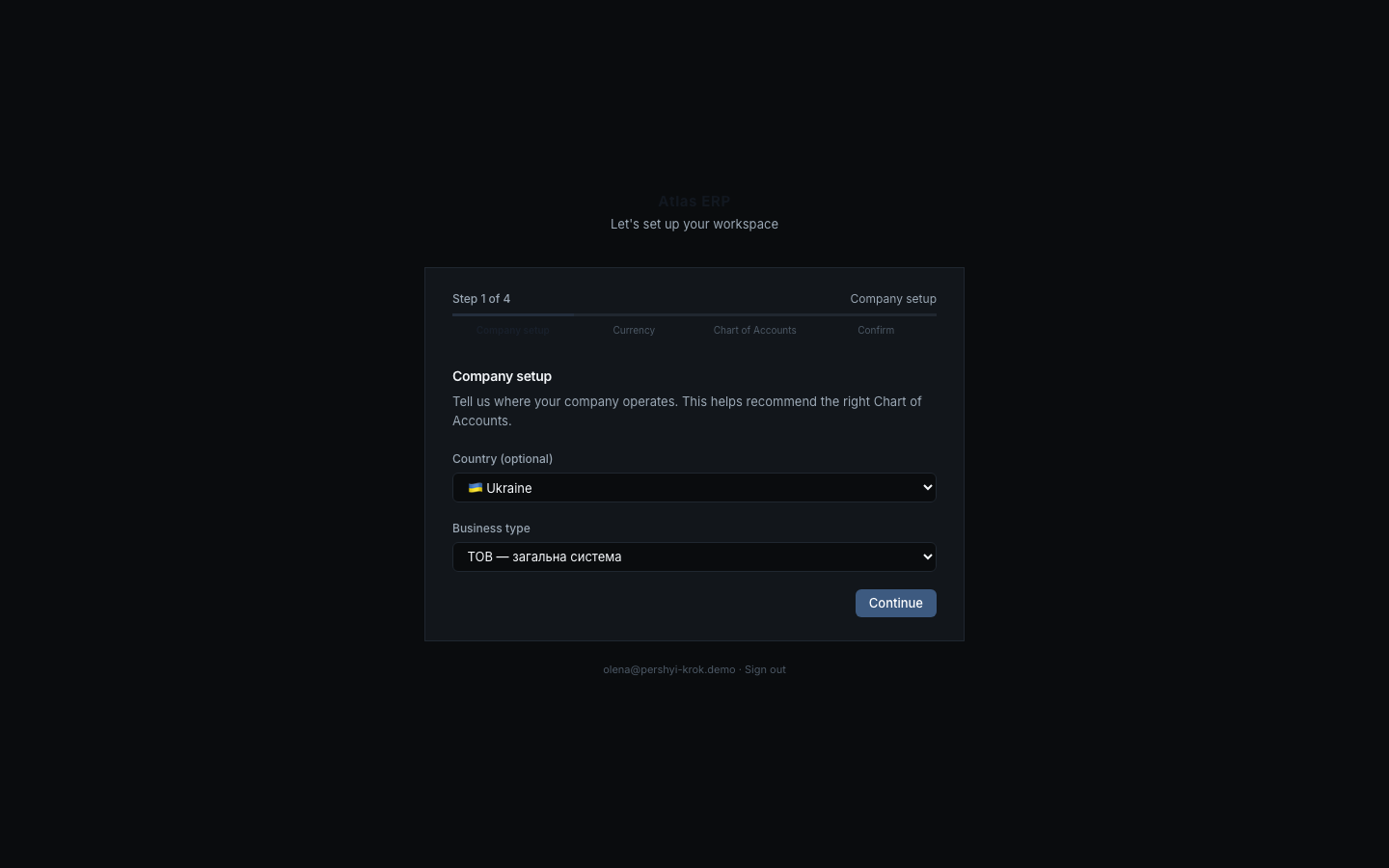Open the Business type dropdown
The image size is (1389, 868).
[x=694, y=556]
